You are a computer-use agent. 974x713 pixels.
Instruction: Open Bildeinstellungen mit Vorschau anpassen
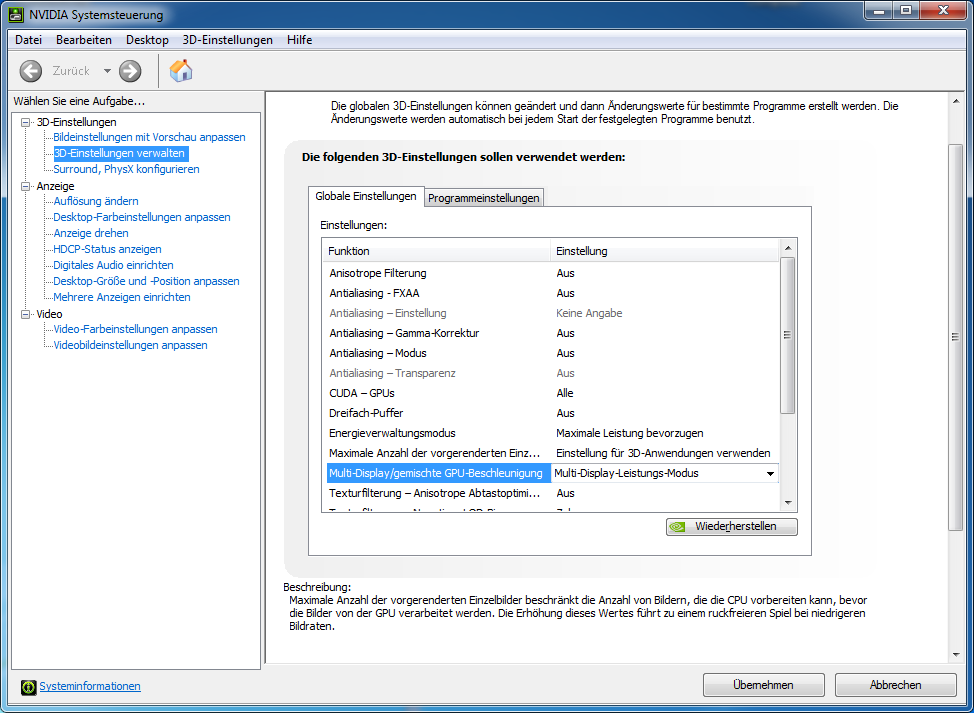click(x=149, y=137)
